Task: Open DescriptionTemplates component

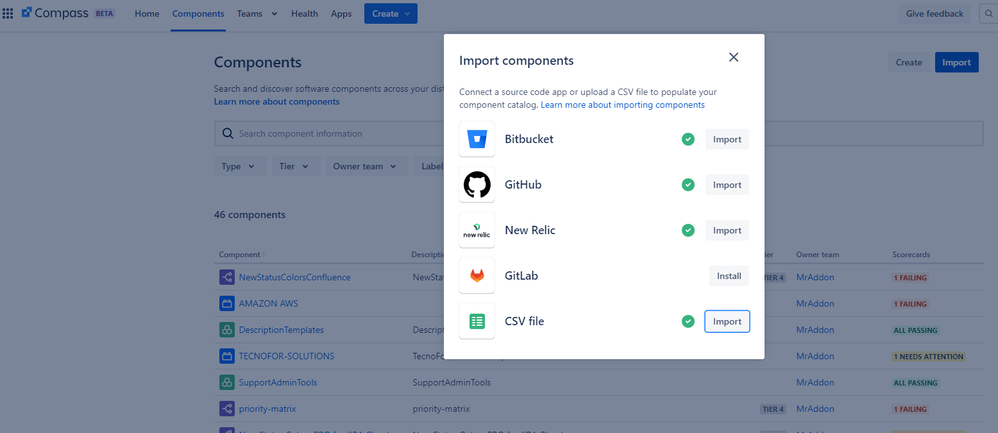Action: 281,330
